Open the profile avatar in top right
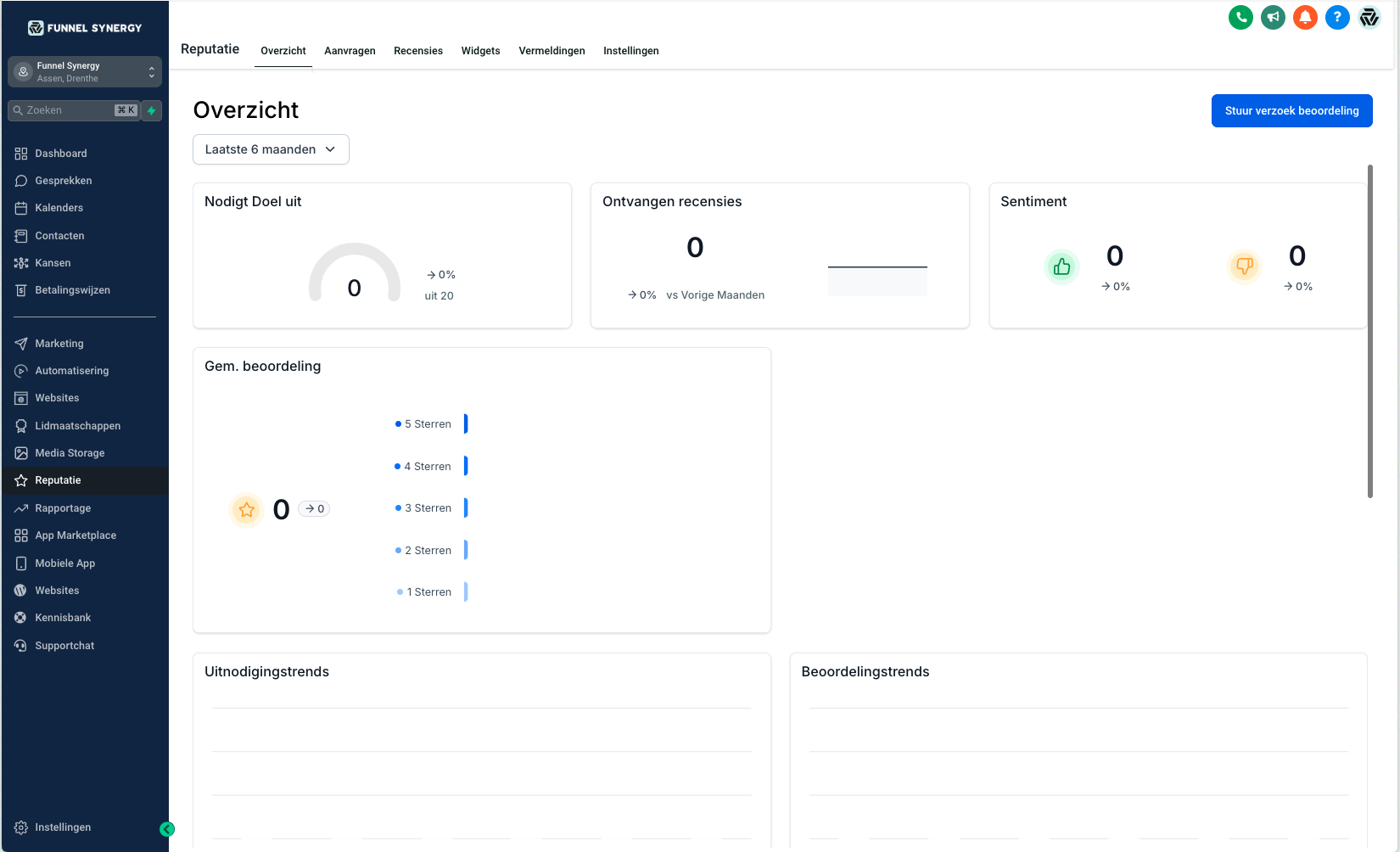 click(1369, 17)
